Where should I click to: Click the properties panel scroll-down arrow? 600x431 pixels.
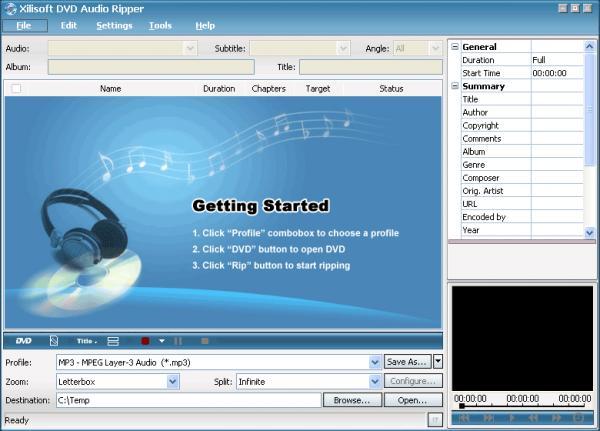tap(590, 232)
